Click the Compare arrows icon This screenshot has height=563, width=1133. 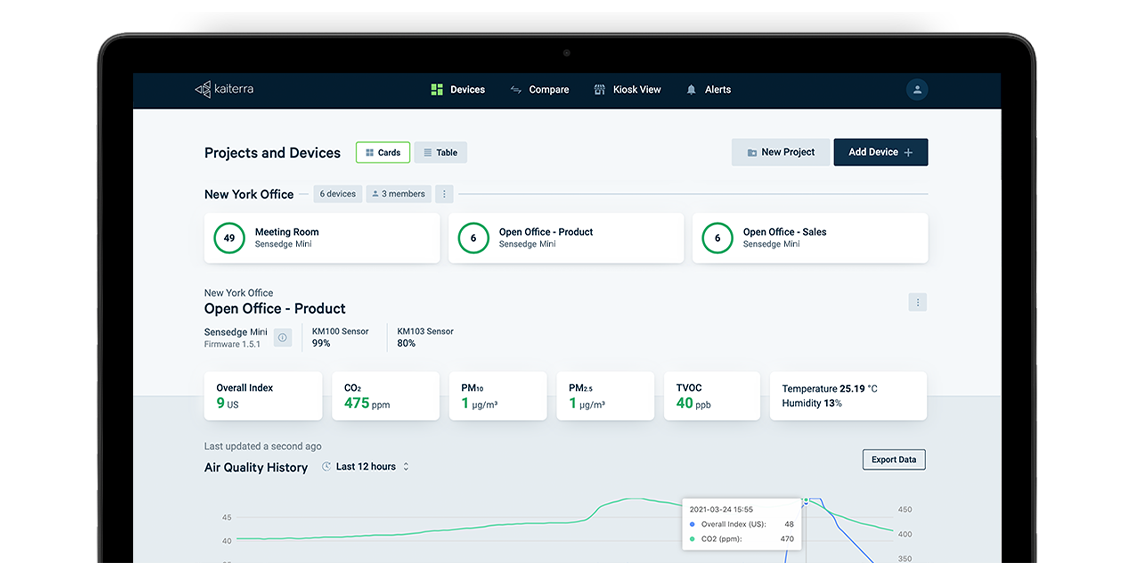click(516, 90)
